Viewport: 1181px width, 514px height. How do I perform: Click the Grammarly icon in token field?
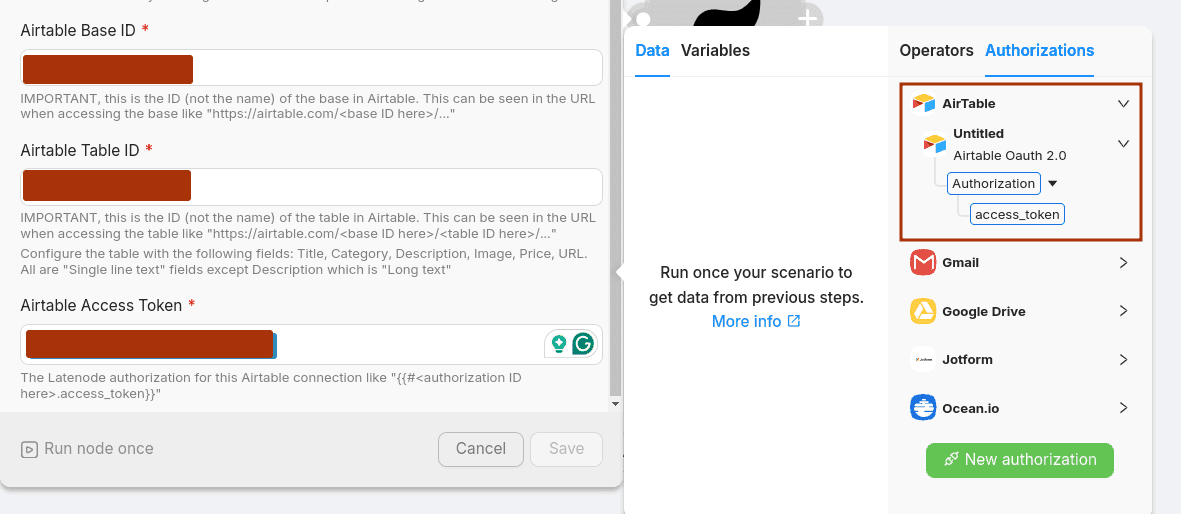[x=583, y=344]
